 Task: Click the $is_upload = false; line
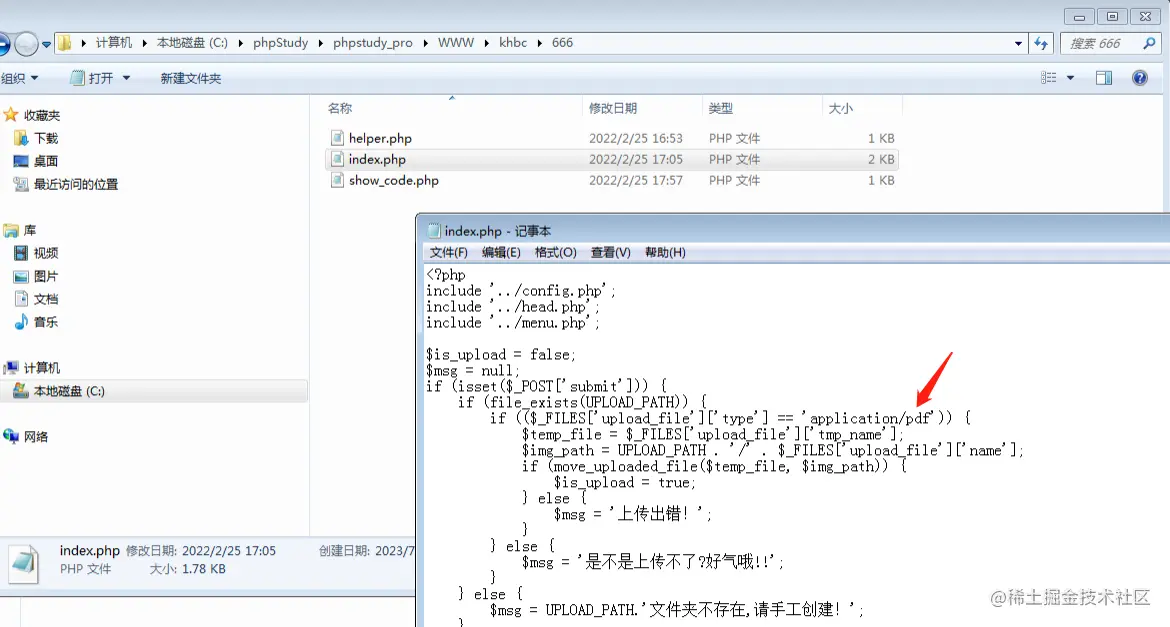point(501,355)
